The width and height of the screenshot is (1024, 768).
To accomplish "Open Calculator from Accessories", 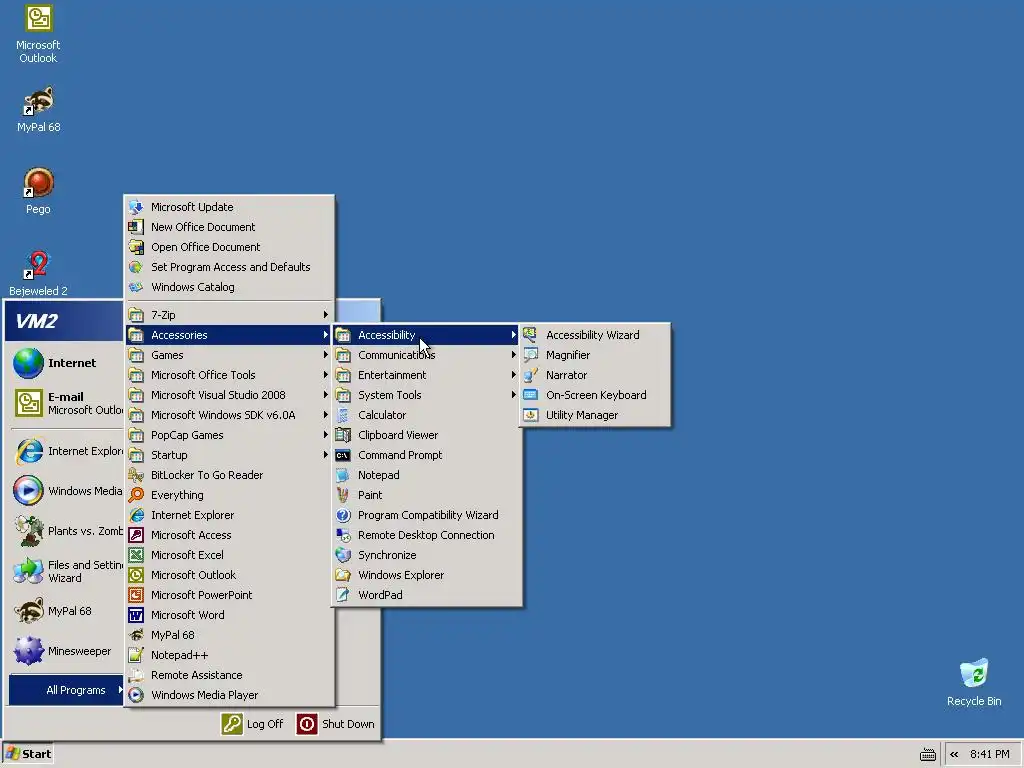I will (x=426, y=415).
